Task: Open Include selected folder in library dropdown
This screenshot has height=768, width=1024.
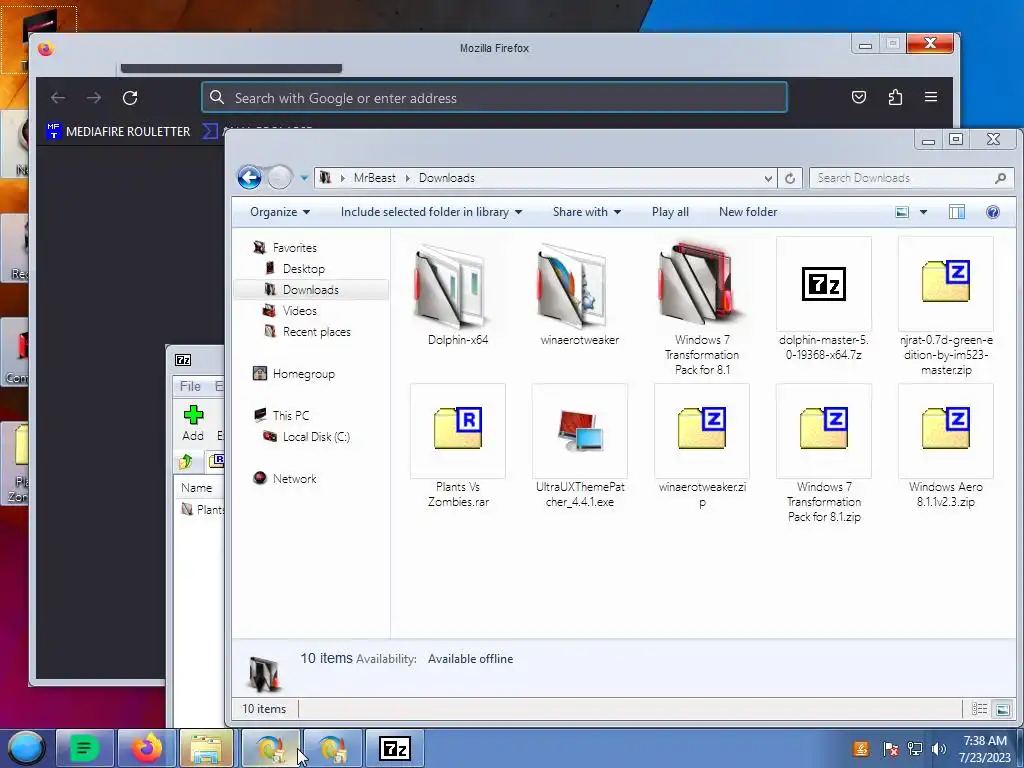Action: [431, 212]
